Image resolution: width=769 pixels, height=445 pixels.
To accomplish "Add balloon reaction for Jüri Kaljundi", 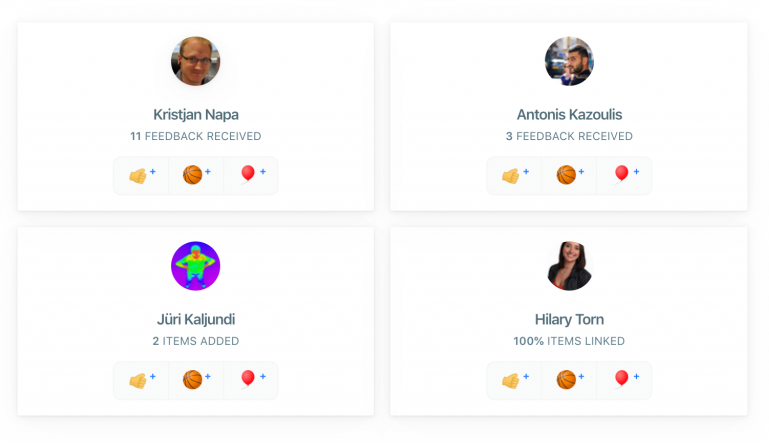I will coord(251,380).
